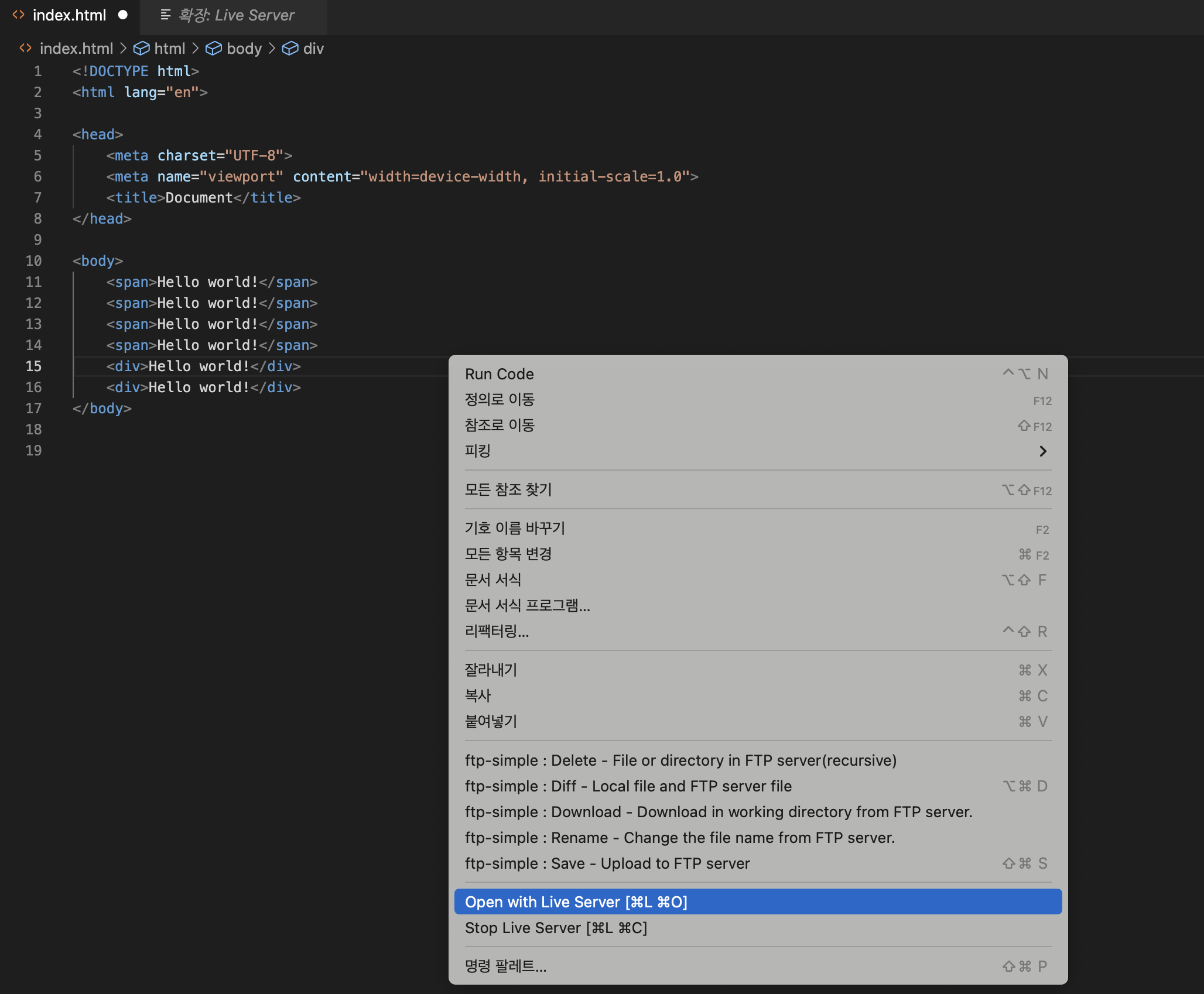Click line number 10 in the gutter
The height and width of the screenshot is (994, 1204).
(34, 261)
